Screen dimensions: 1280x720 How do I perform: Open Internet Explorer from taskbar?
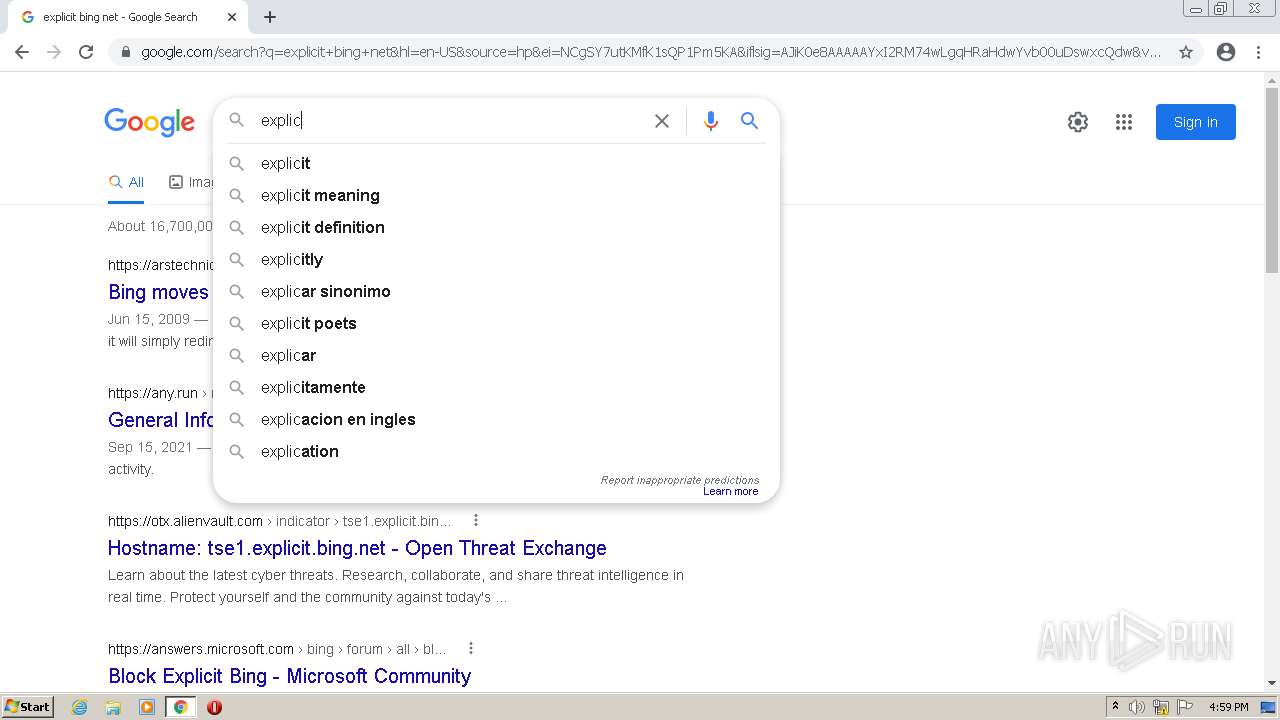[x=80, y=707]
